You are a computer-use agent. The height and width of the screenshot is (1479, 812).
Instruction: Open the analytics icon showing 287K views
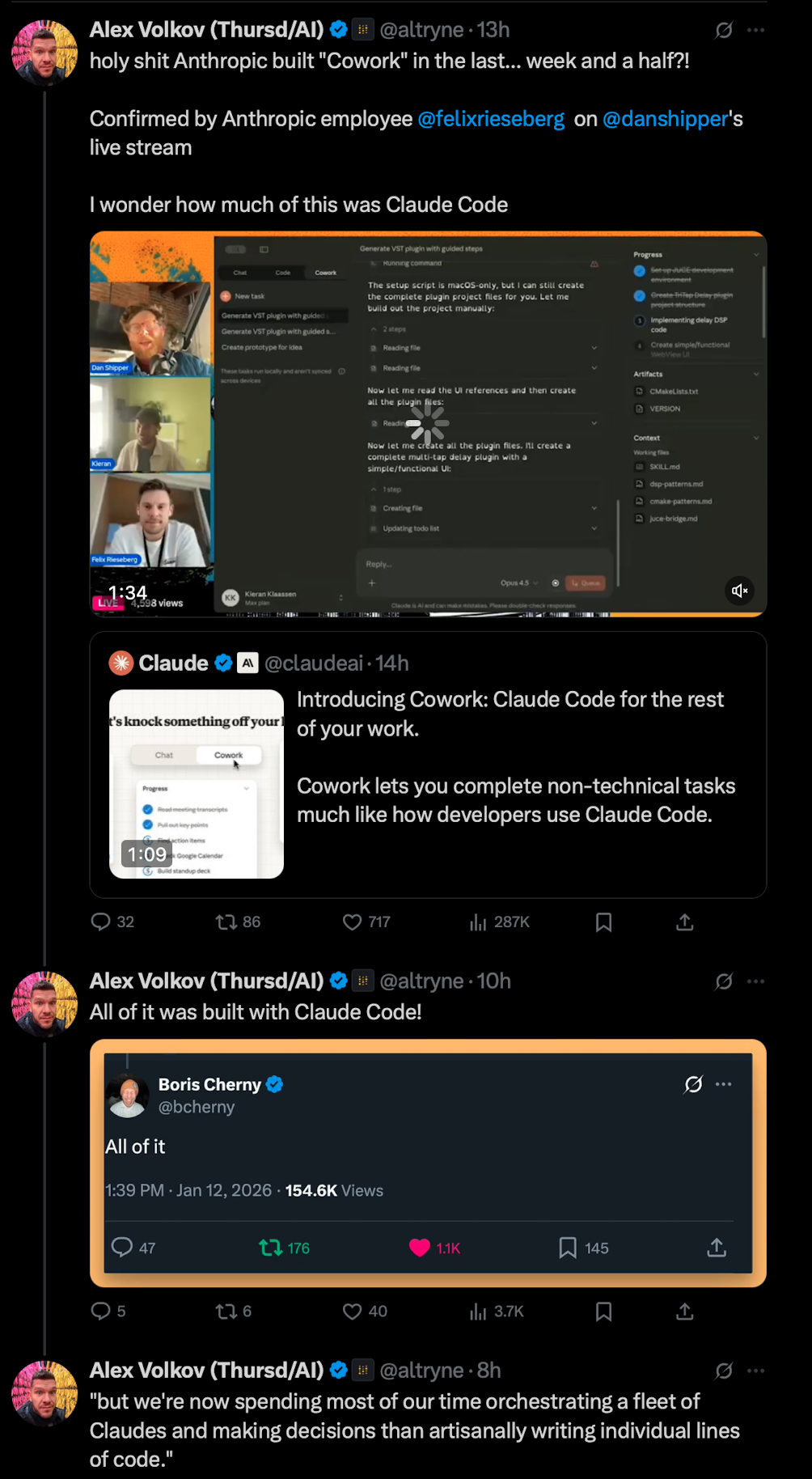[x=479, y=922]
